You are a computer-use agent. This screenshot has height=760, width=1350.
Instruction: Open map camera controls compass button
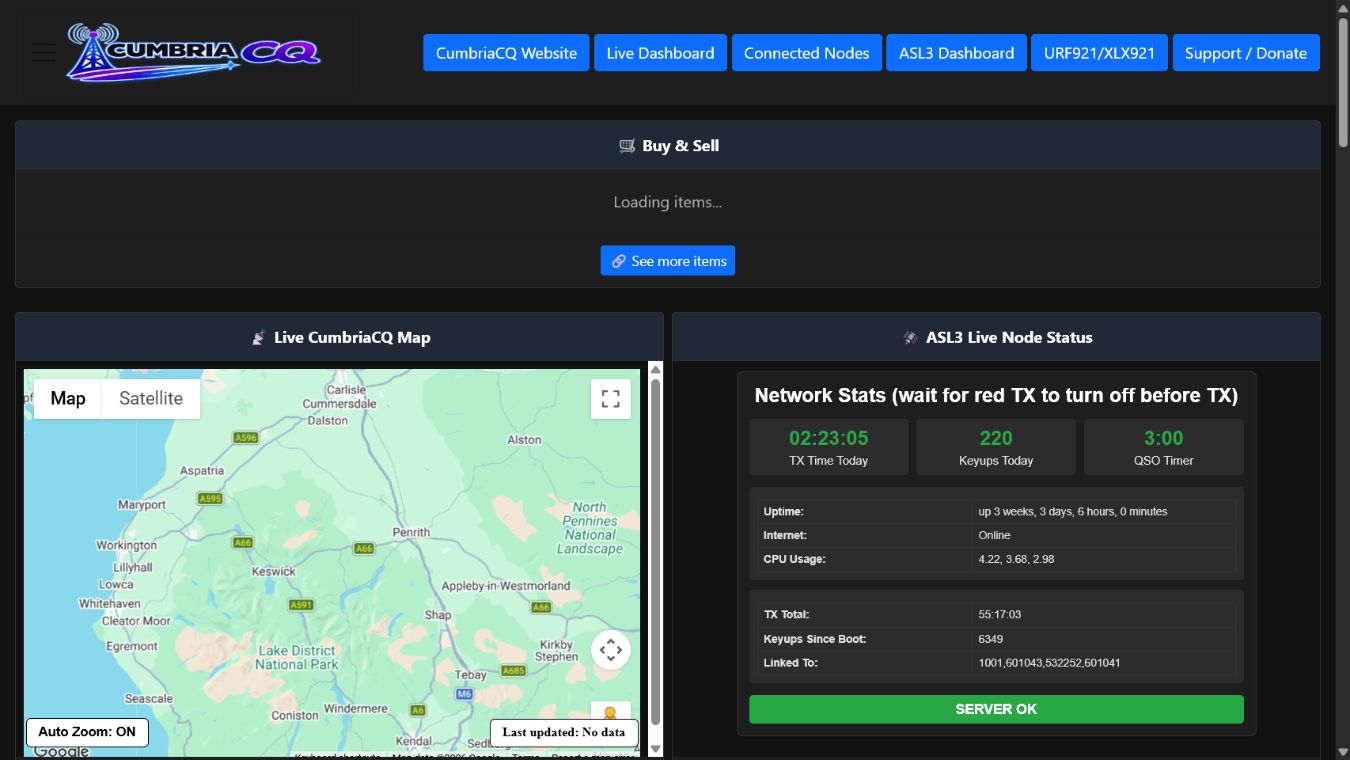click(x=611, y=650)
